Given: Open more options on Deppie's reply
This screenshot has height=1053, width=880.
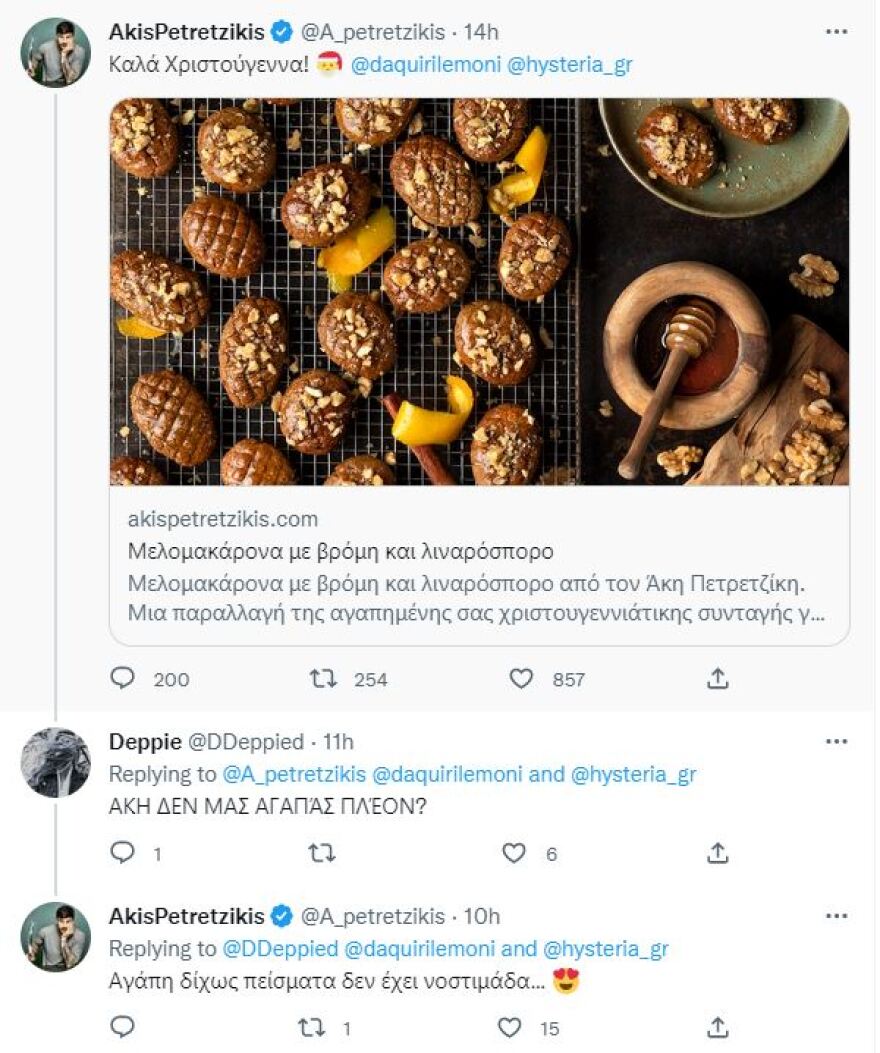Looking at the screenshot, I should pos(836,741).
